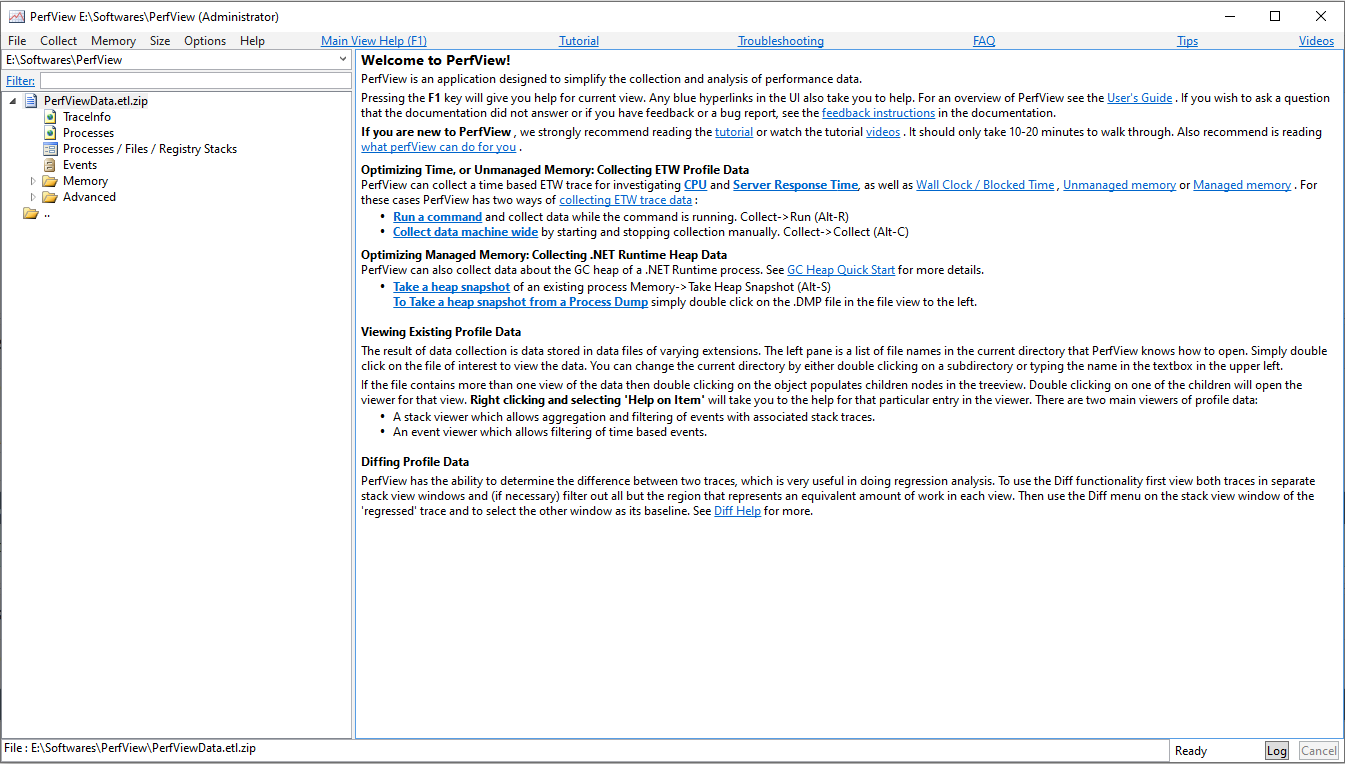This screenshot has width=1345, height=764.
Task: Open the Options menu
Action: [205, 41]
